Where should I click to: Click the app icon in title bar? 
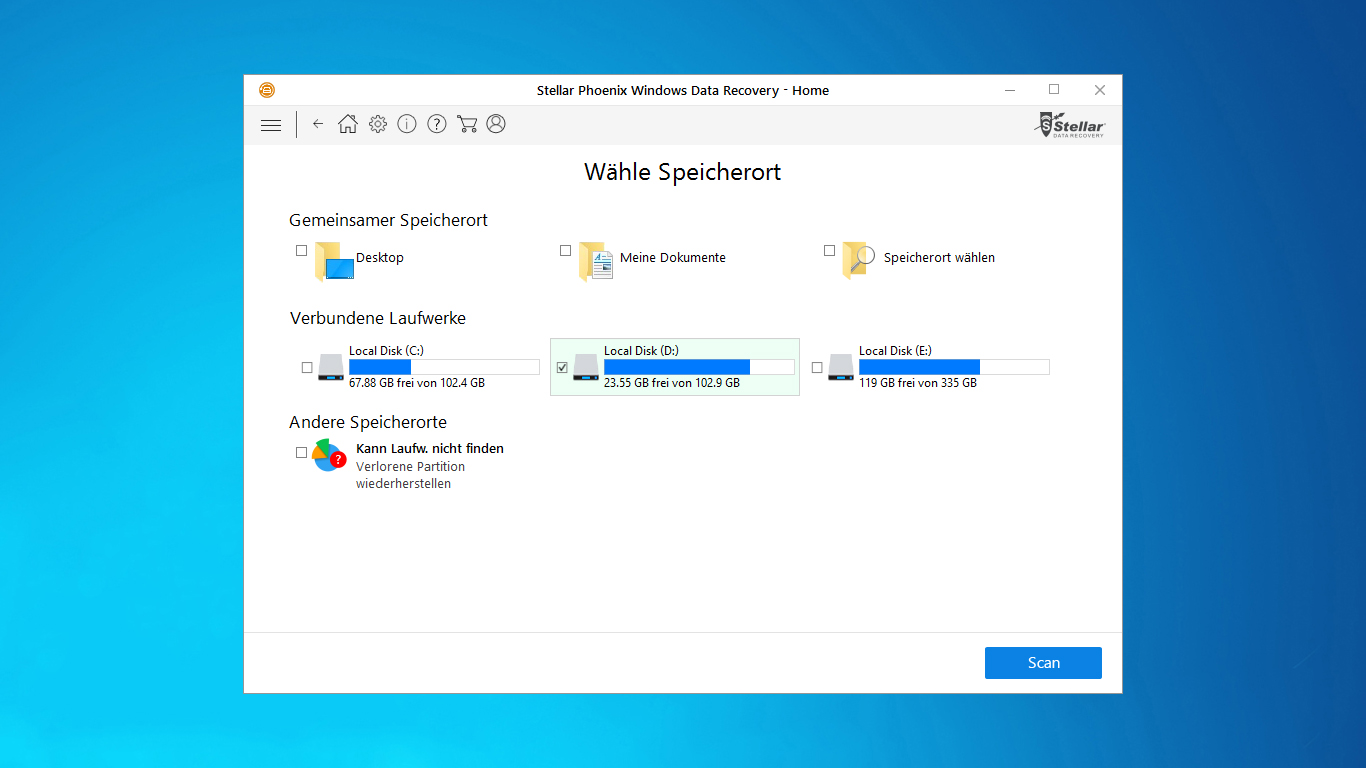pos(267,90)
